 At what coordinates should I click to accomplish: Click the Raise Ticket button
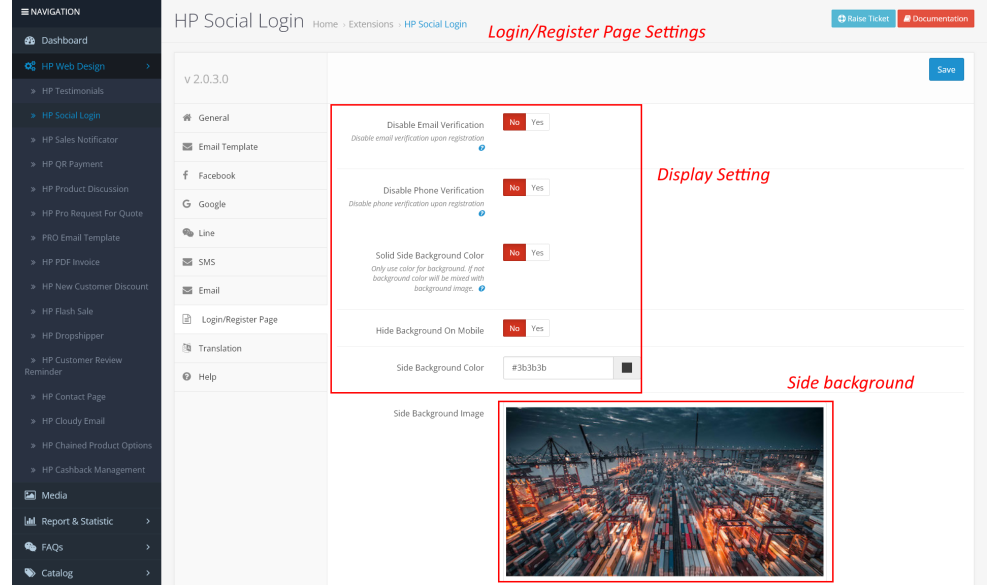click(x=863, y=19)
